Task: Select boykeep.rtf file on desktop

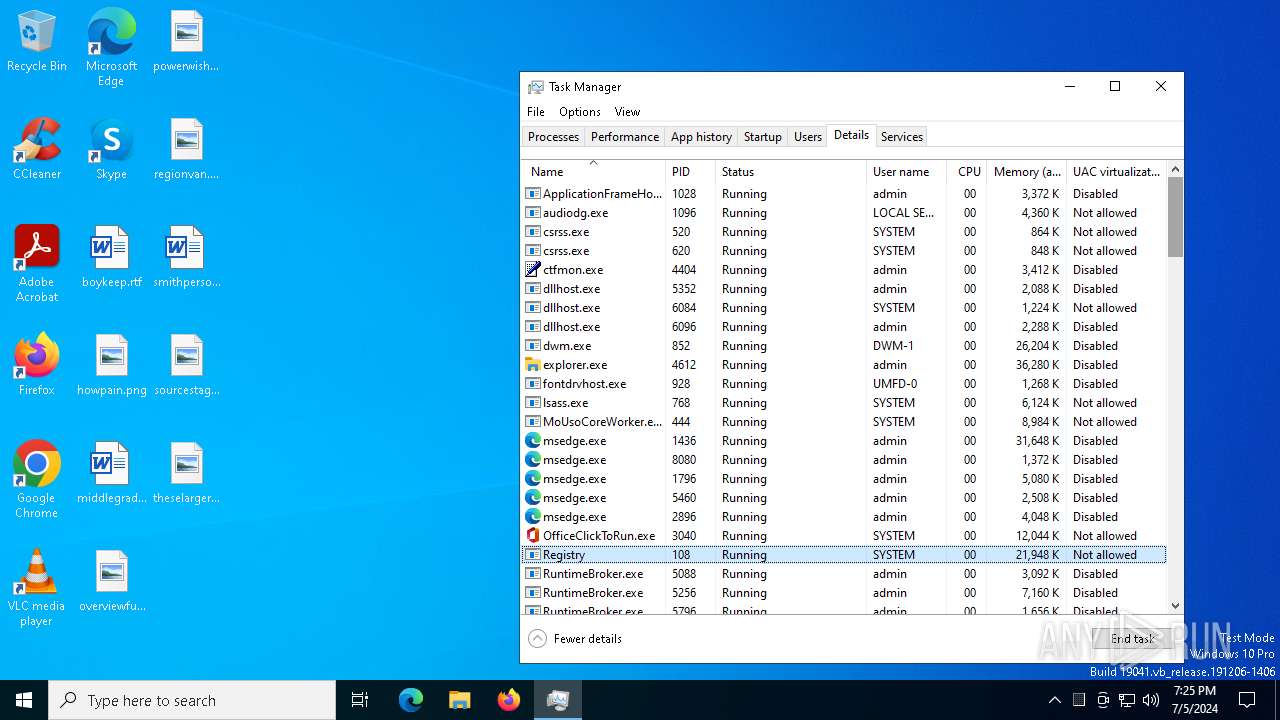Action: pos(111,257)
